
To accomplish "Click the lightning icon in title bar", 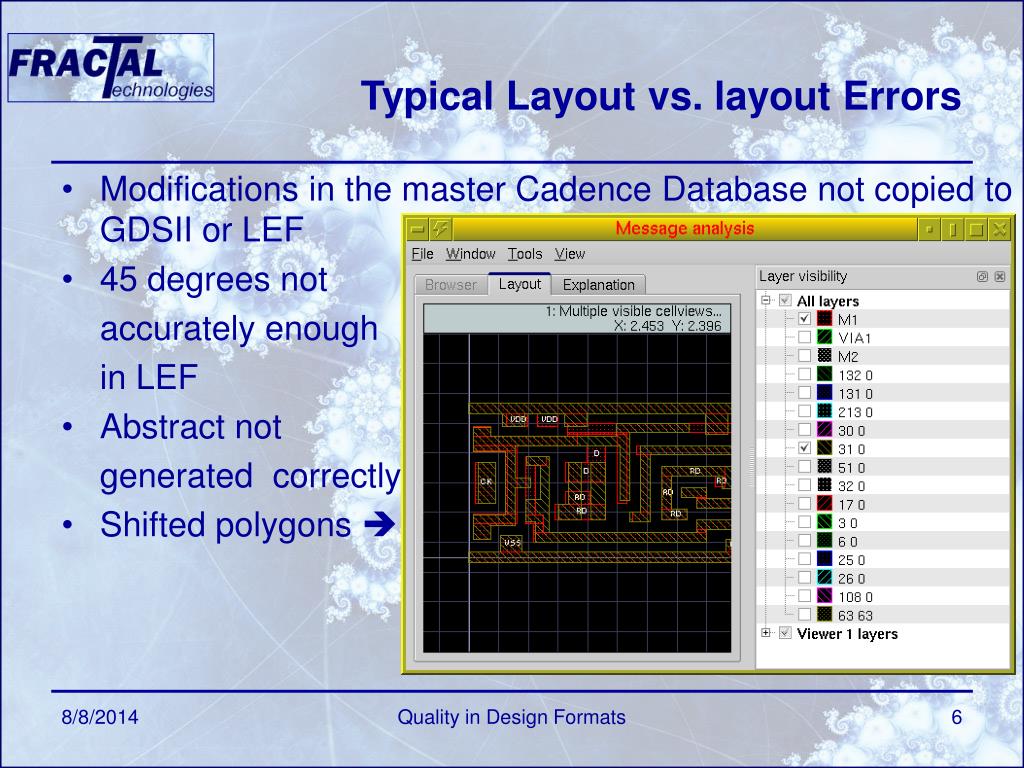I will click(441, 229).
